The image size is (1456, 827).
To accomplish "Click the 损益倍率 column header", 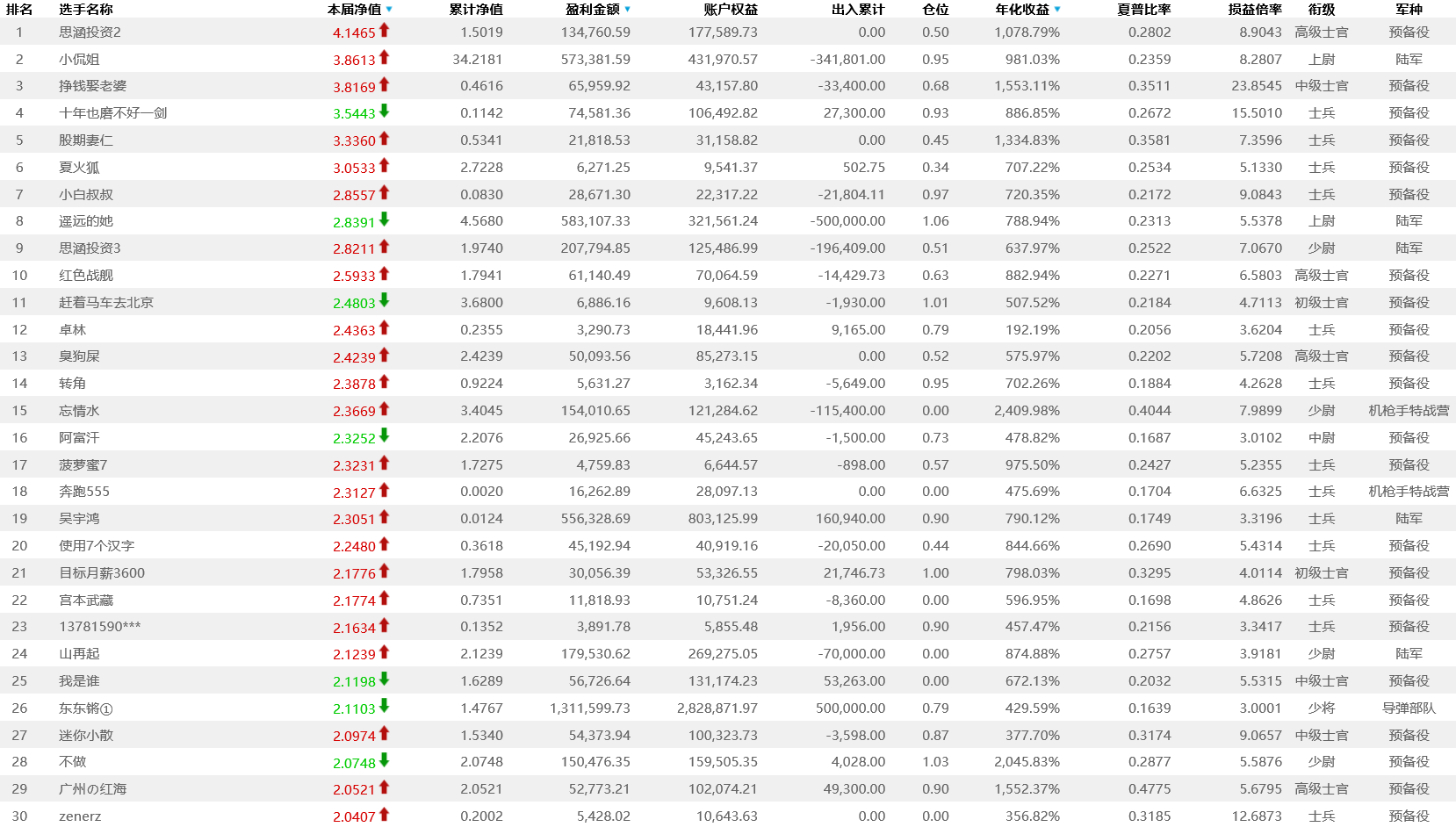I will click(1255, 10).
